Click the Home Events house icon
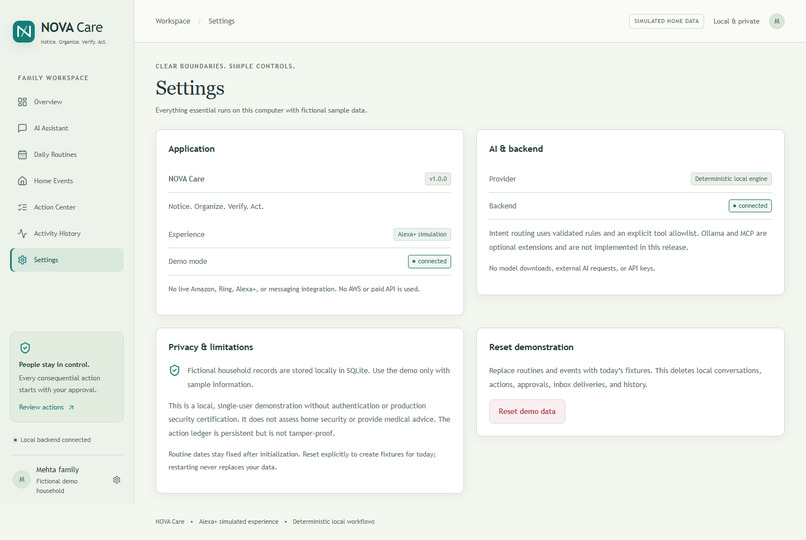The image size is (806, 540). (22, 181)
